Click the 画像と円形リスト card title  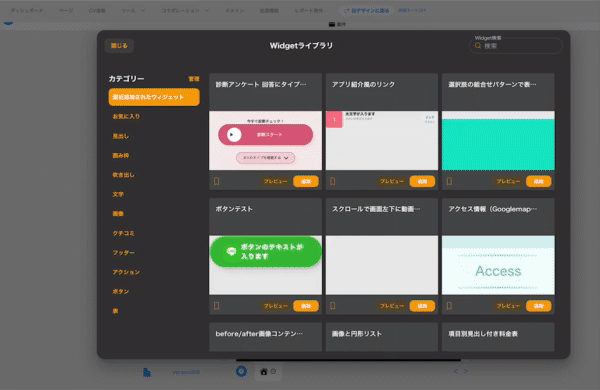click(x=357, y=334)
